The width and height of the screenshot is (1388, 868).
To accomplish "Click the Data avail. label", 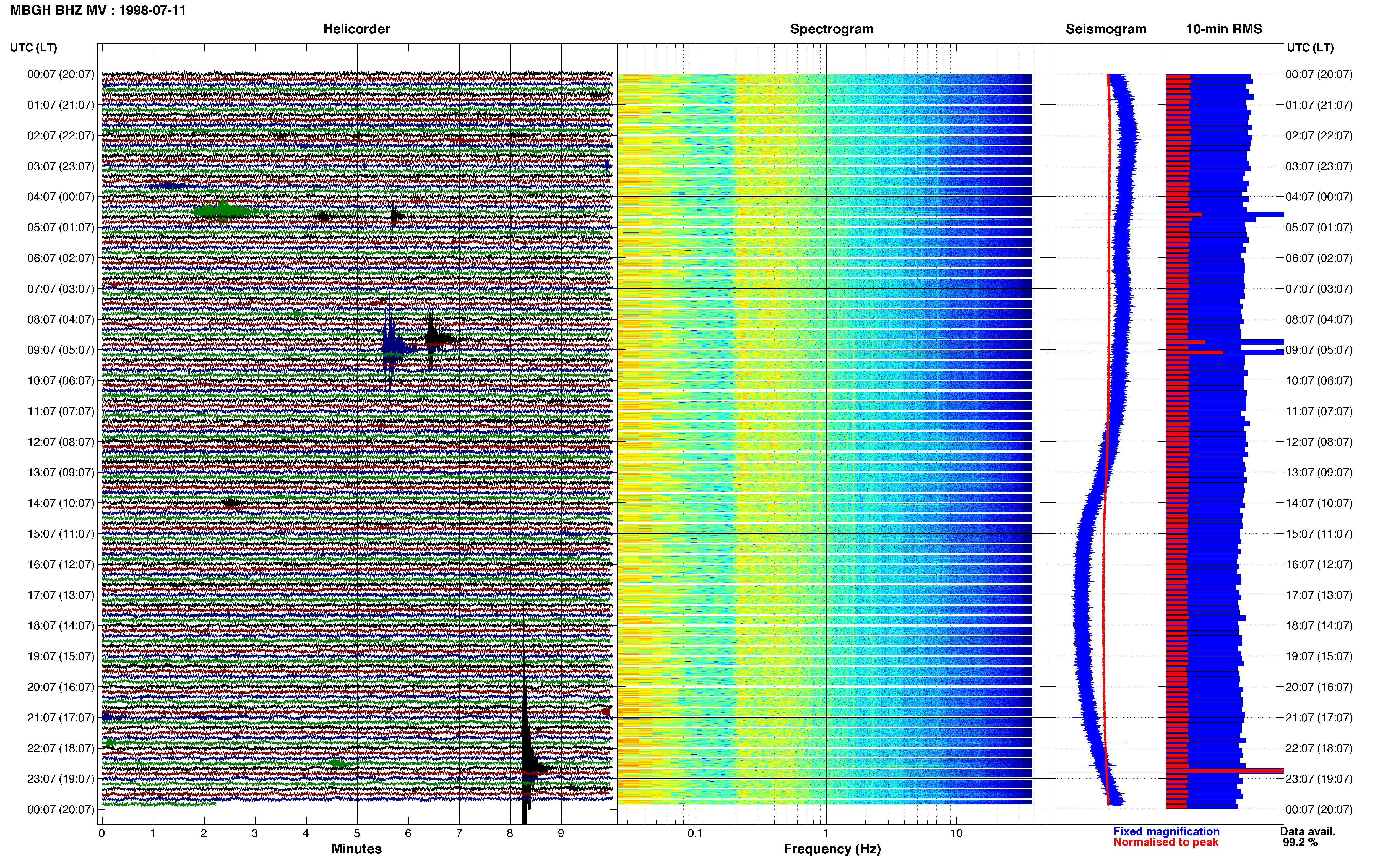I will click(x=1308, y=831).
